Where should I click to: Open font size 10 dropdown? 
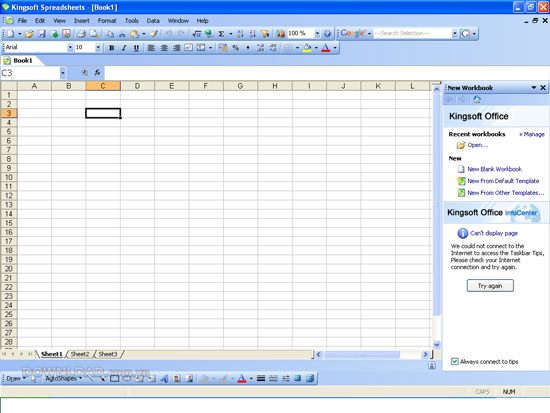point(98,47)
